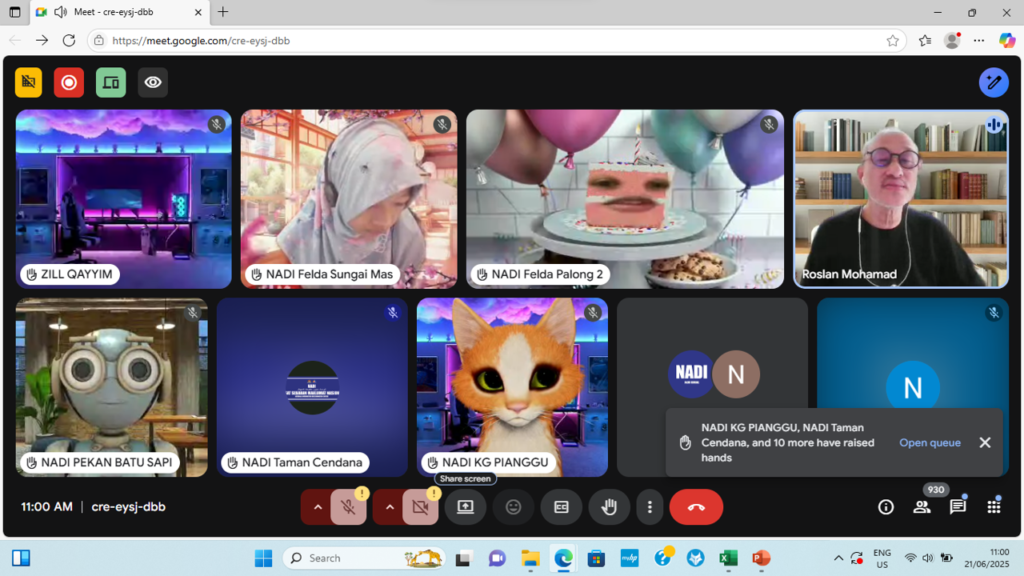
Task: Mute the tab via the speaker icon
Action: pos(61,12)
